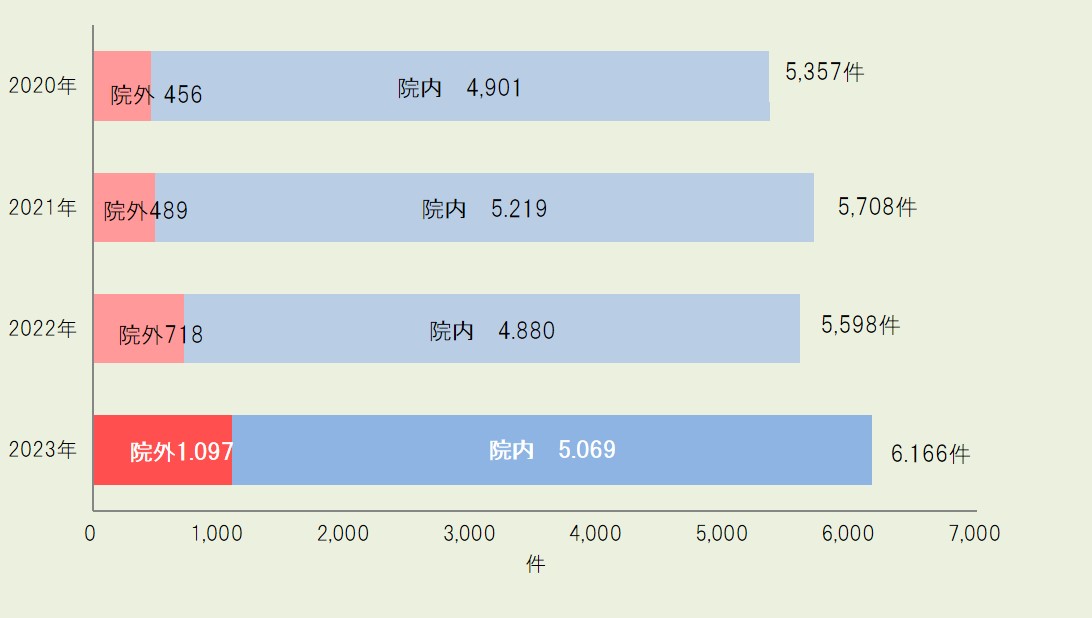
Task: Click the 2020年 pink 院外 456 bar segment
Action: 123,86
